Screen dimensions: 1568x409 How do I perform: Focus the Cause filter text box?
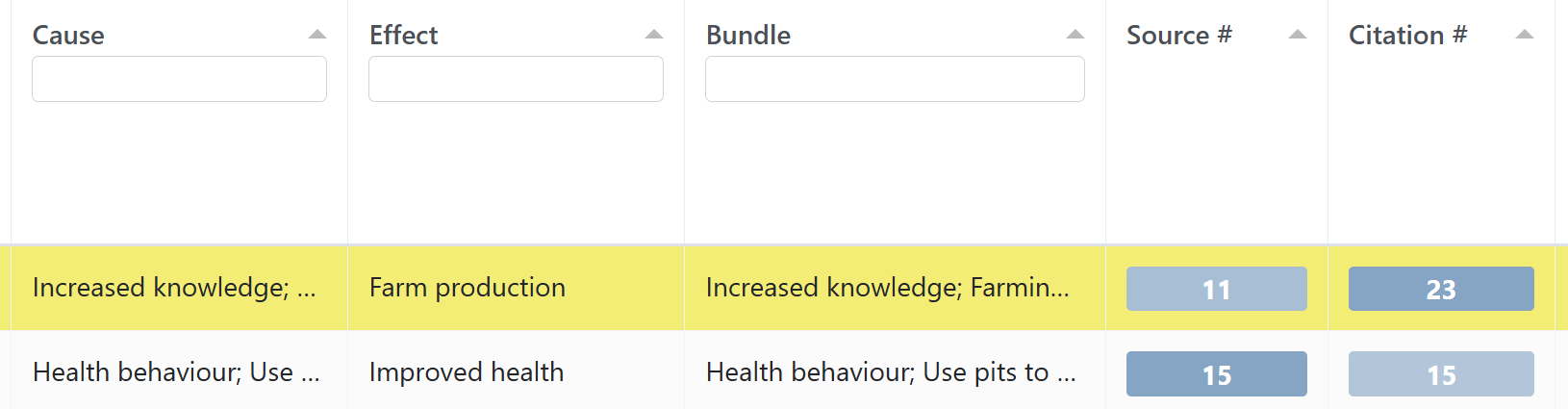[x=179, y=79]
